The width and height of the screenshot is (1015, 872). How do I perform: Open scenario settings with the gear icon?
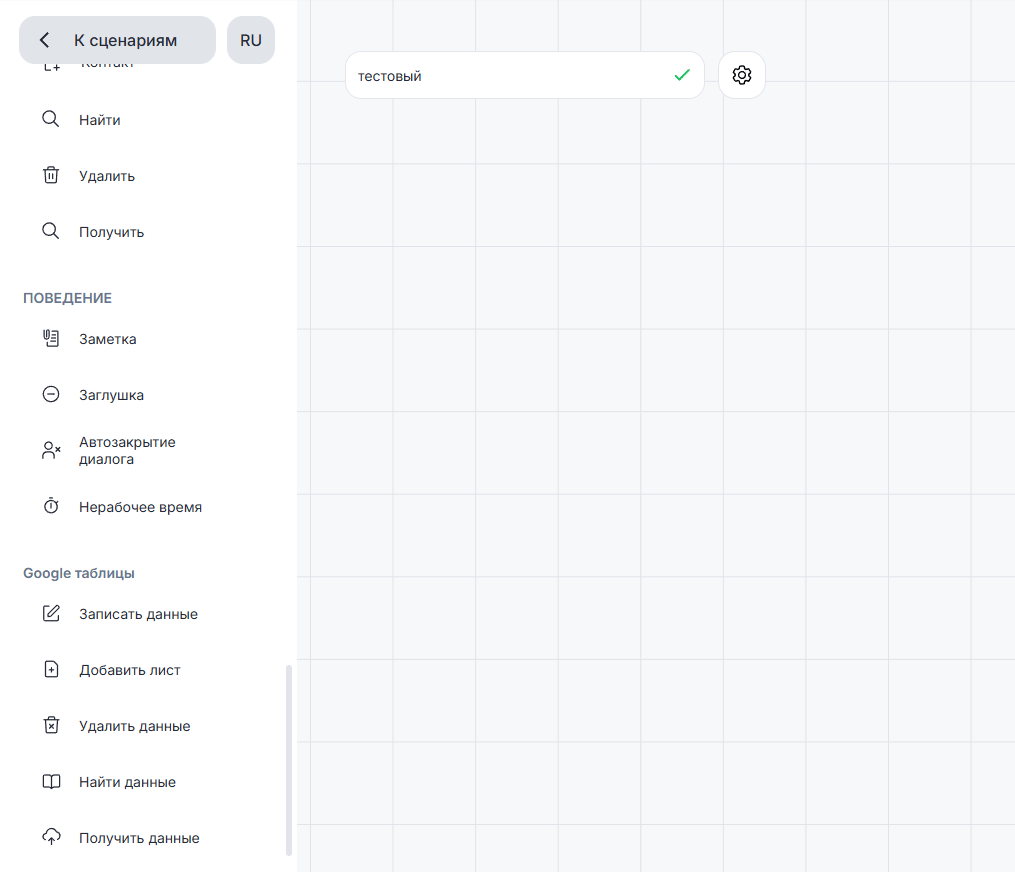coord(742,75)
